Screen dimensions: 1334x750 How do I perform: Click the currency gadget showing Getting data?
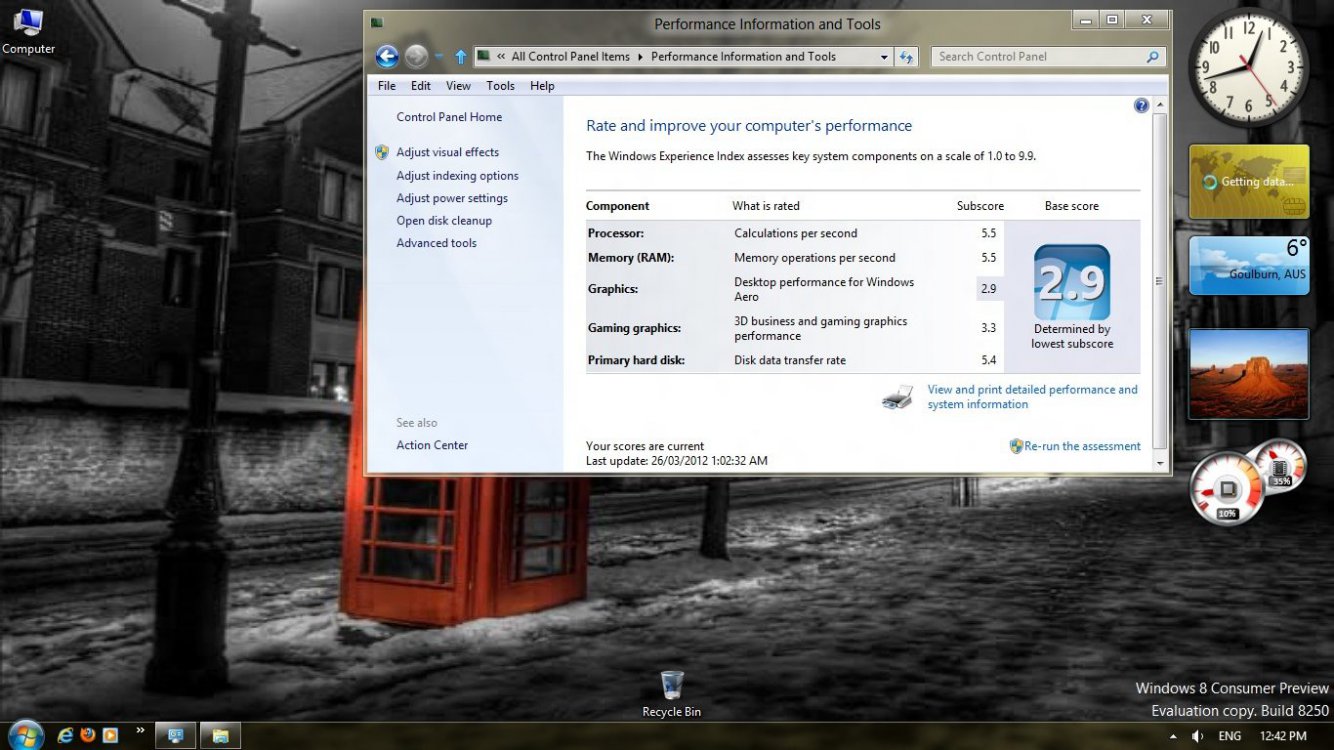tap(1249, 182)
